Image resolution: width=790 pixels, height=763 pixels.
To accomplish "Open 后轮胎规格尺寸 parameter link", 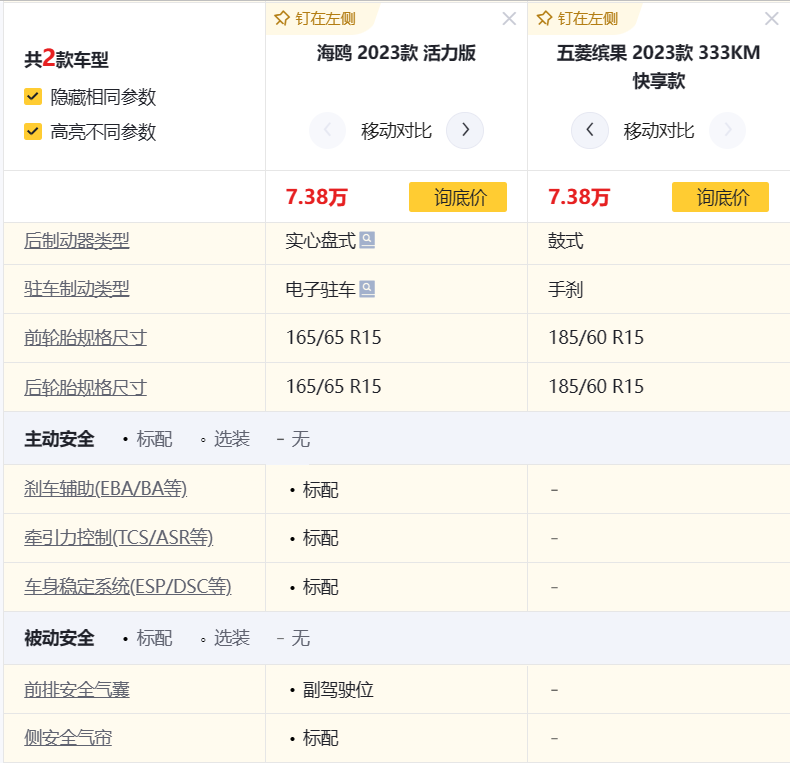I will tap(85, 387).
